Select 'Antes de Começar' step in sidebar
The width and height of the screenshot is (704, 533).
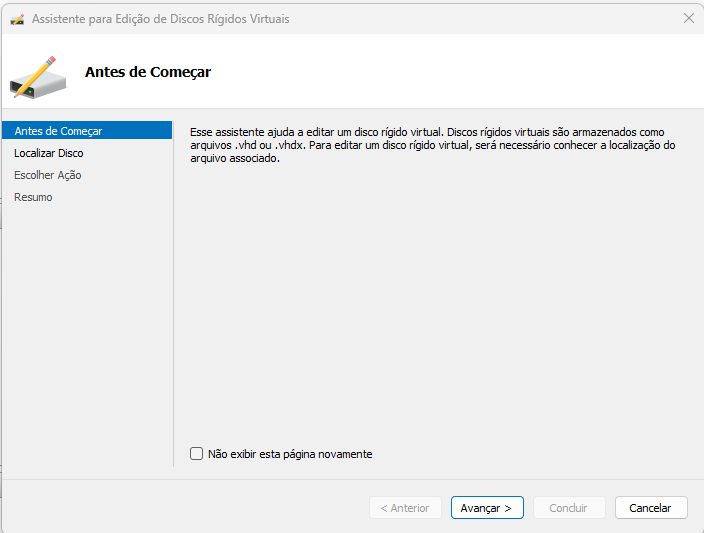click(x=58, y=131)
